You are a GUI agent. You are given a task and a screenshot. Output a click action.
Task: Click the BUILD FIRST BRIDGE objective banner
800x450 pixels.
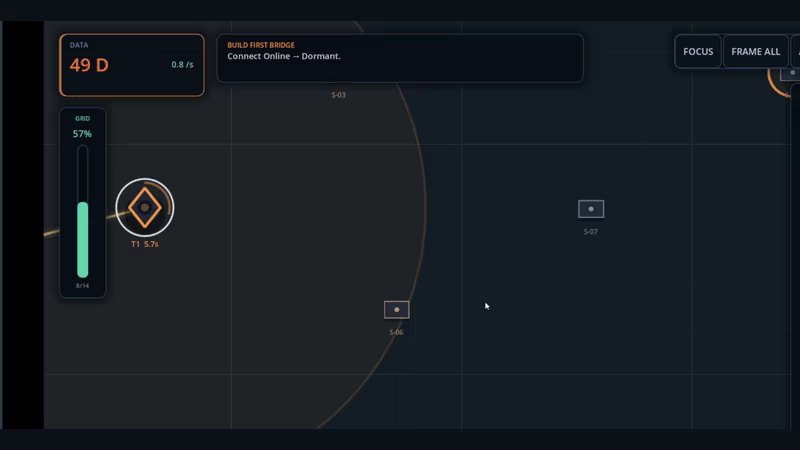click(x=400, y=58)
